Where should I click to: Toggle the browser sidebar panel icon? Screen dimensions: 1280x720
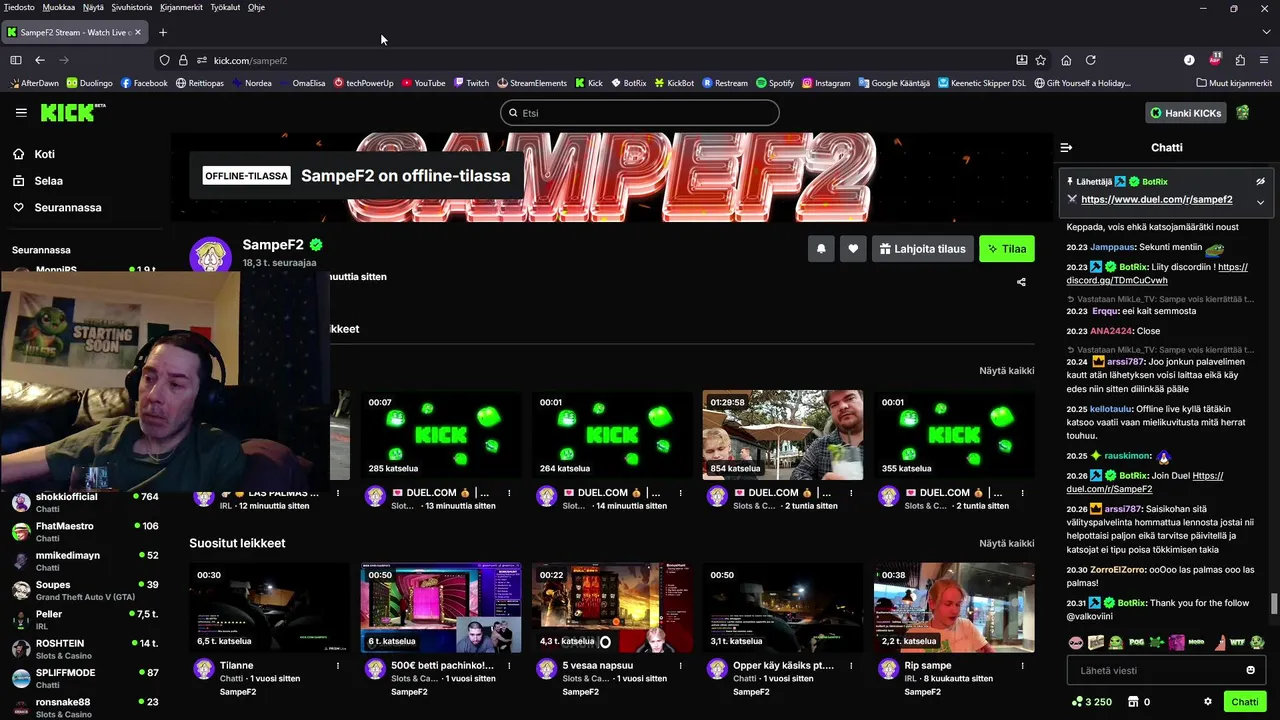(16, 60)
